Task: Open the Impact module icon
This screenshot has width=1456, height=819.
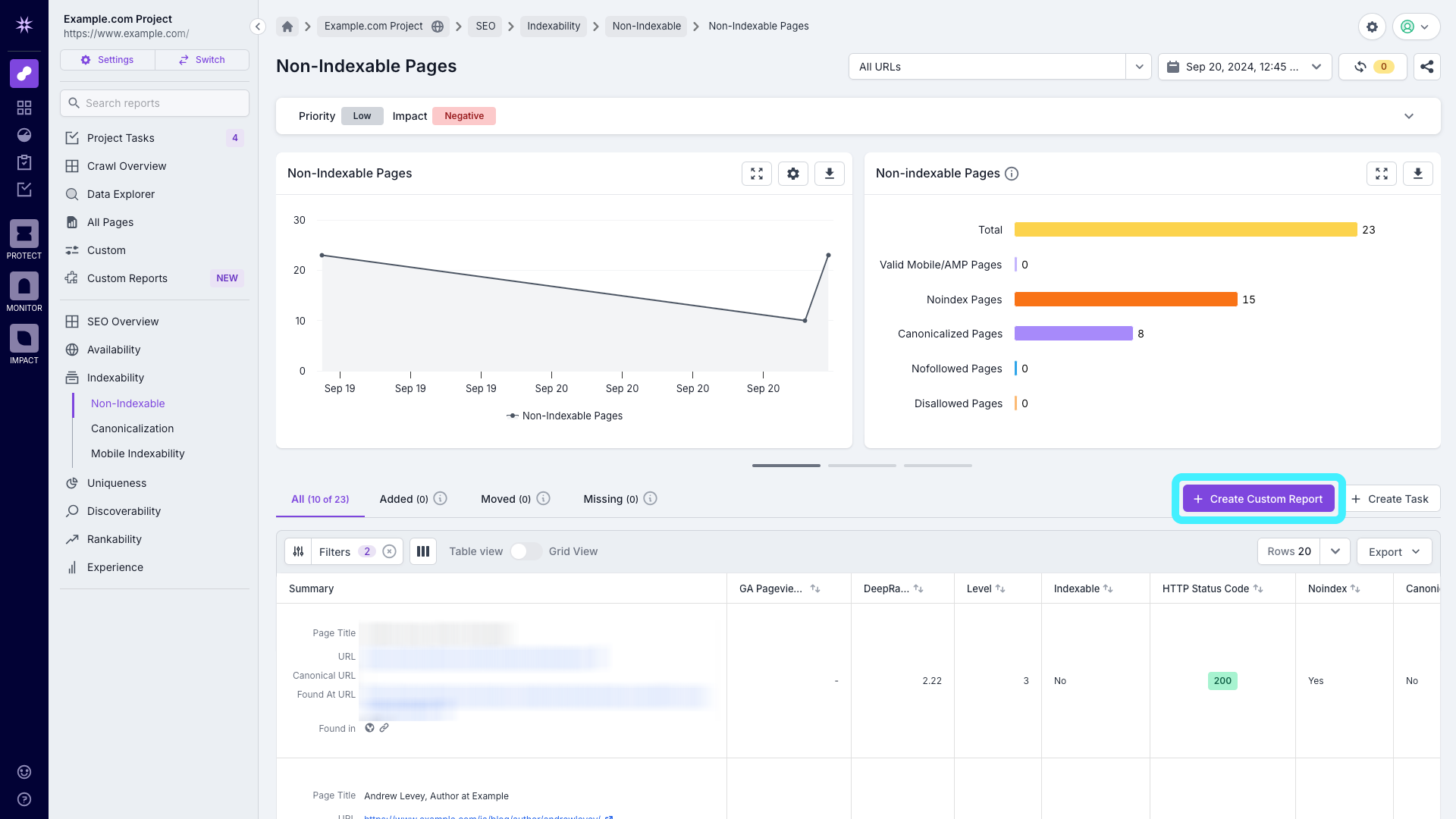Action: [24, 339]
